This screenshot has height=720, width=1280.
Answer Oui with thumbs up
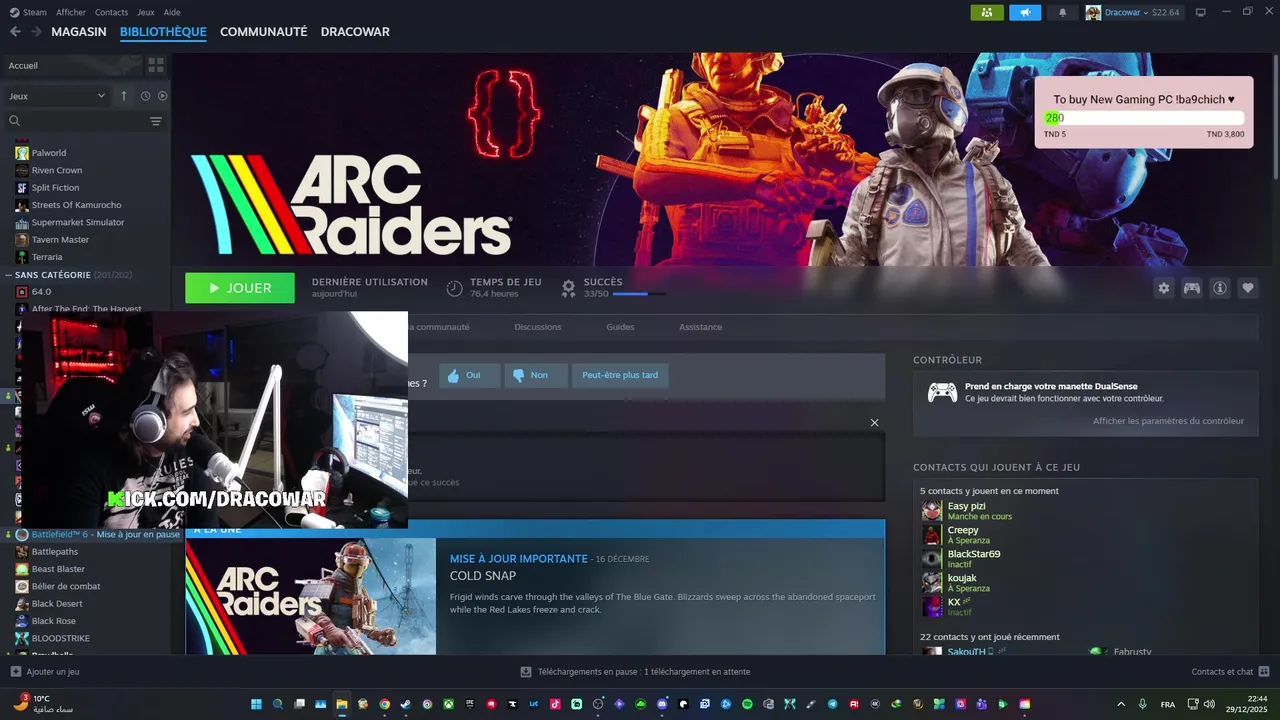469,375
